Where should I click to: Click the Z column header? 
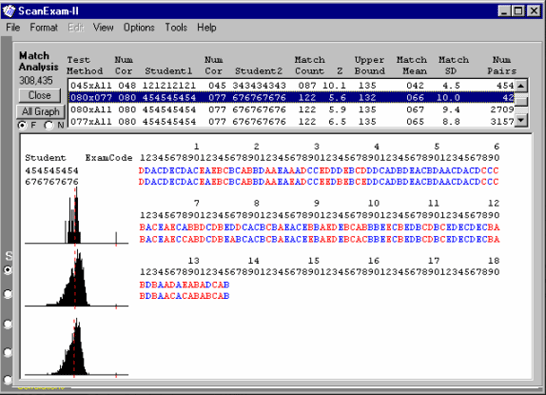click(x=340, y=71)
